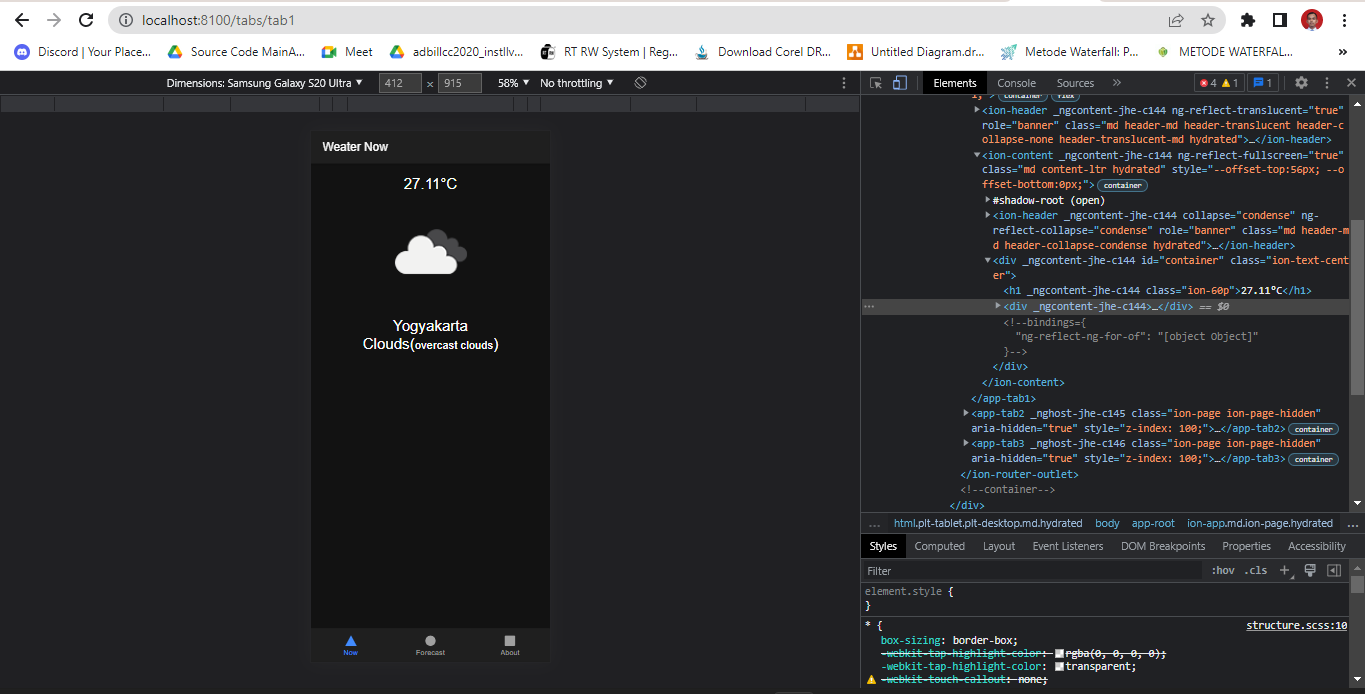The height and width of the screenshot is (694, 1365).
Task: Open the Styles tab
Action: tap(883, 546)
